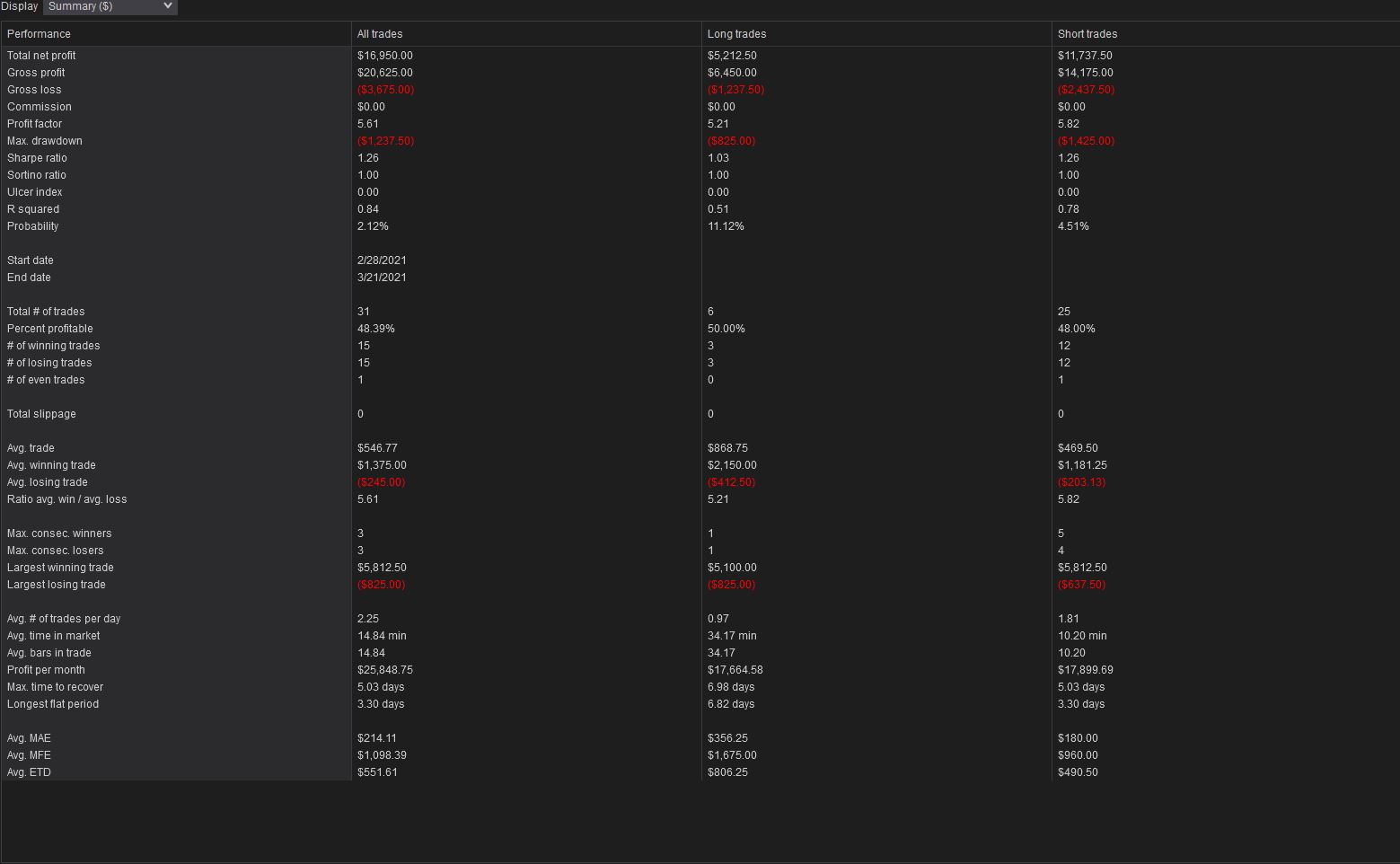Select avg. losing trade value ($245.00)
This screenshot has height=864, width=1400.
pos(381,482)
